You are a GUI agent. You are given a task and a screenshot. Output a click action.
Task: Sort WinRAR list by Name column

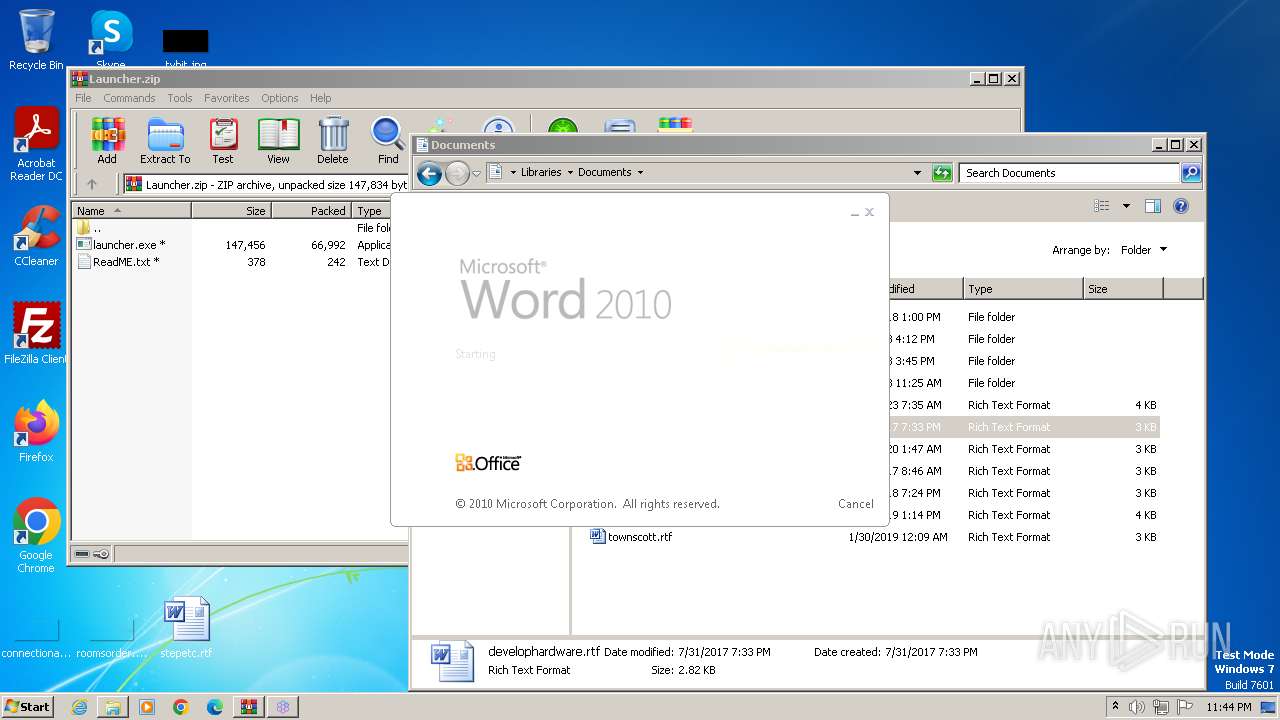click(132, 211)
